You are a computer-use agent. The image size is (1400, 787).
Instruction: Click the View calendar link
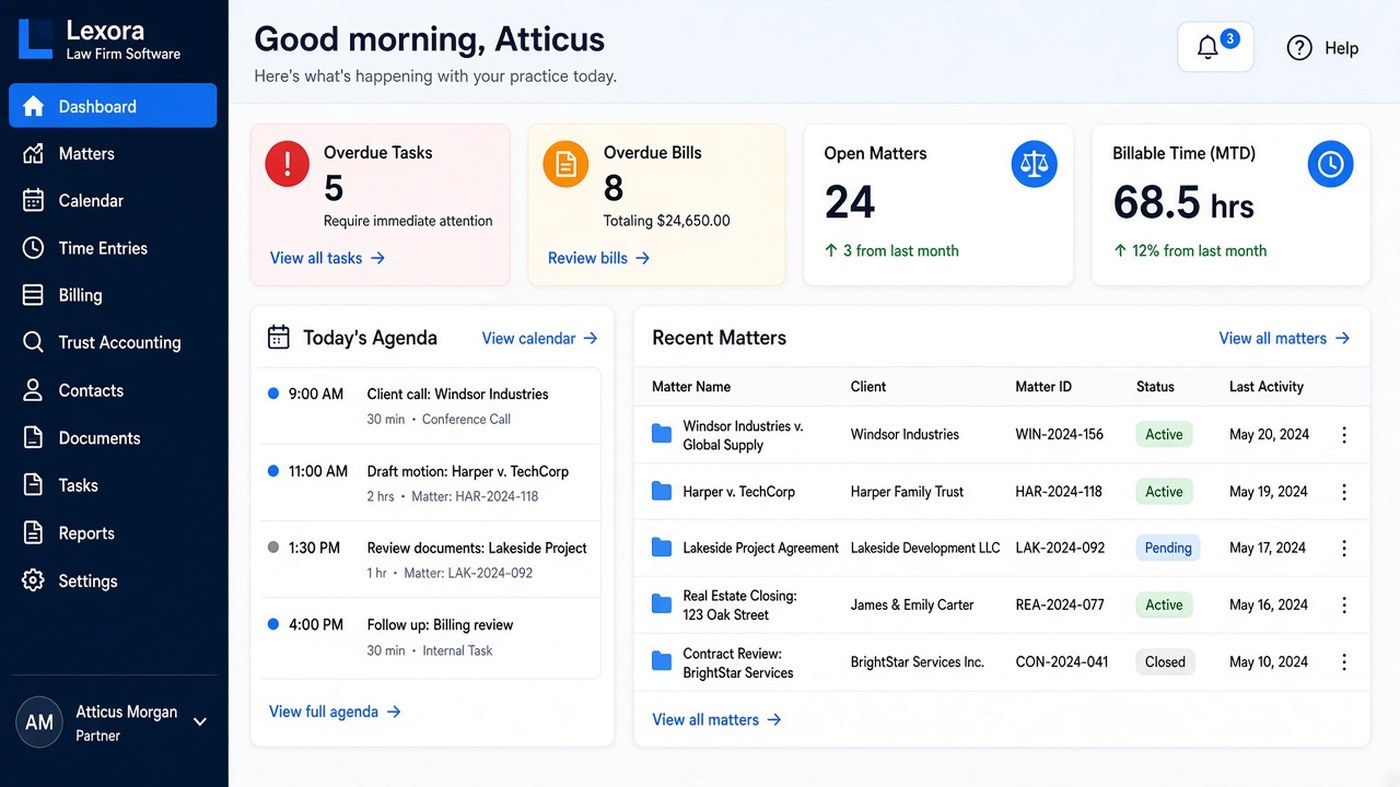540,338
